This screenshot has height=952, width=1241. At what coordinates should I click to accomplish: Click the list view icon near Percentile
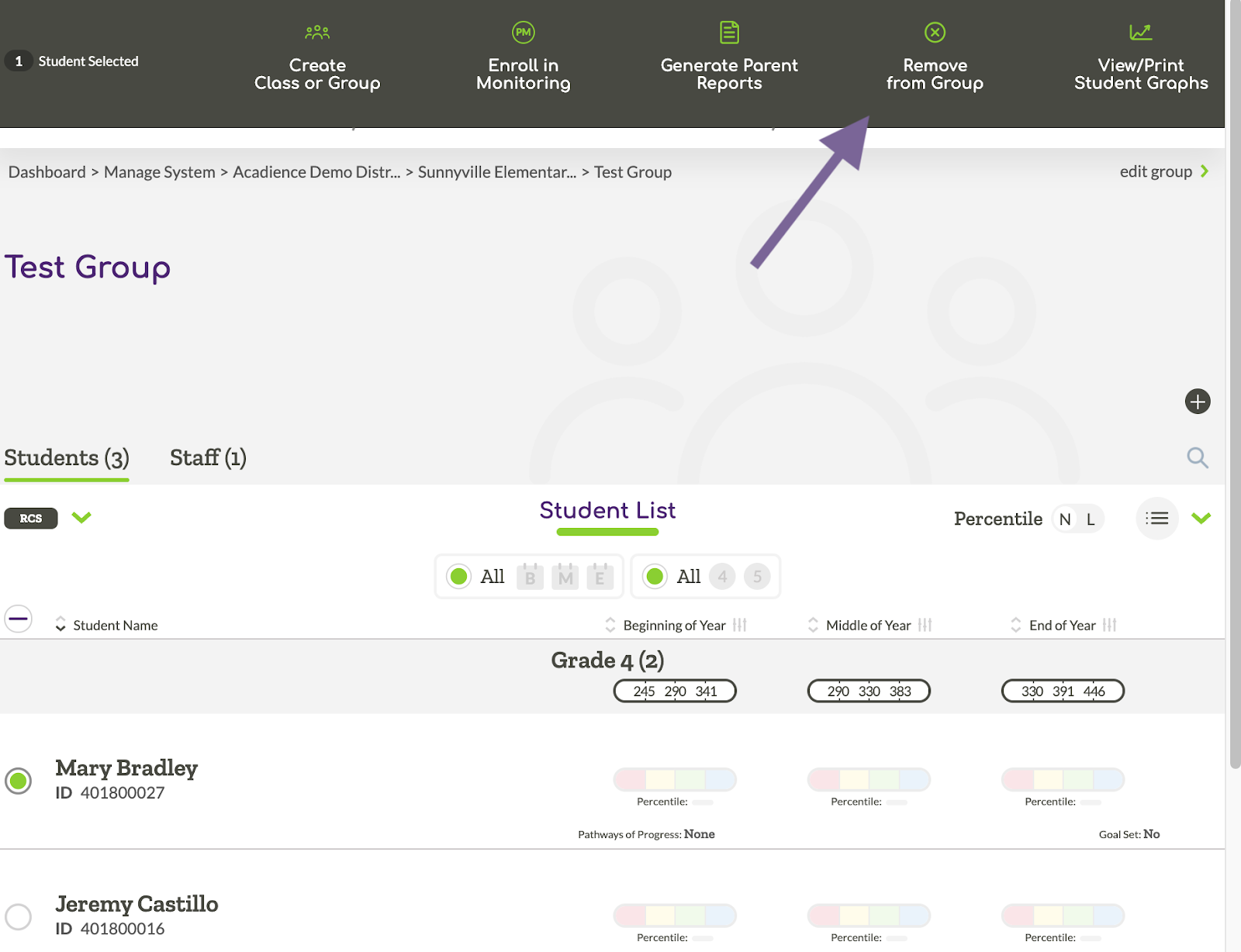click(1157, 519)
